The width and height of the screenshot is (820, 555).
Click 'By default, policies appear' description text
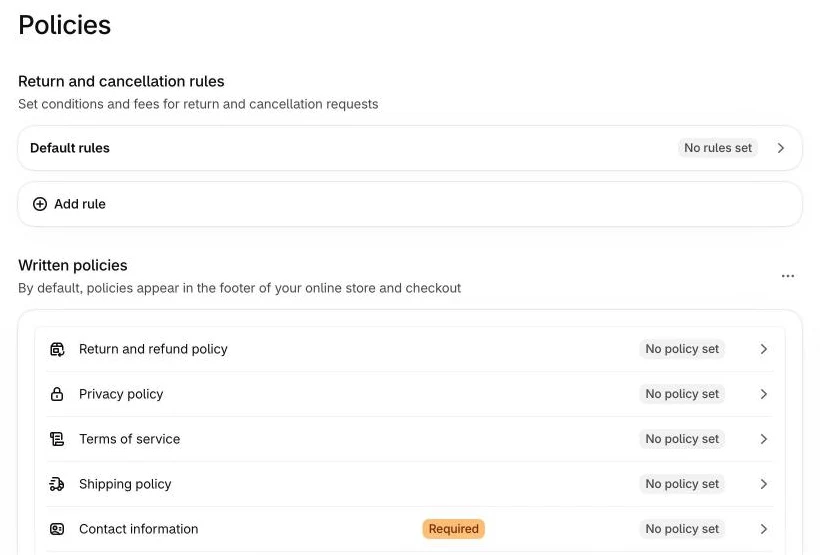tap(240, 288)
